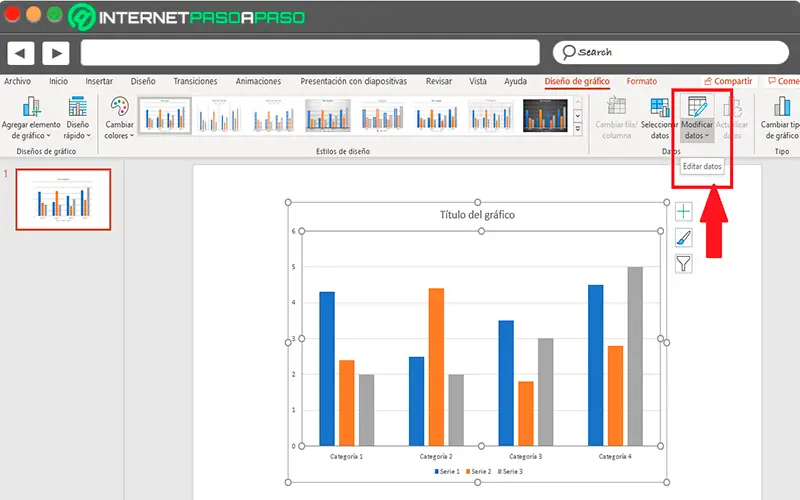Open the chart filters funnel button
800x500 pixels.
684,264
